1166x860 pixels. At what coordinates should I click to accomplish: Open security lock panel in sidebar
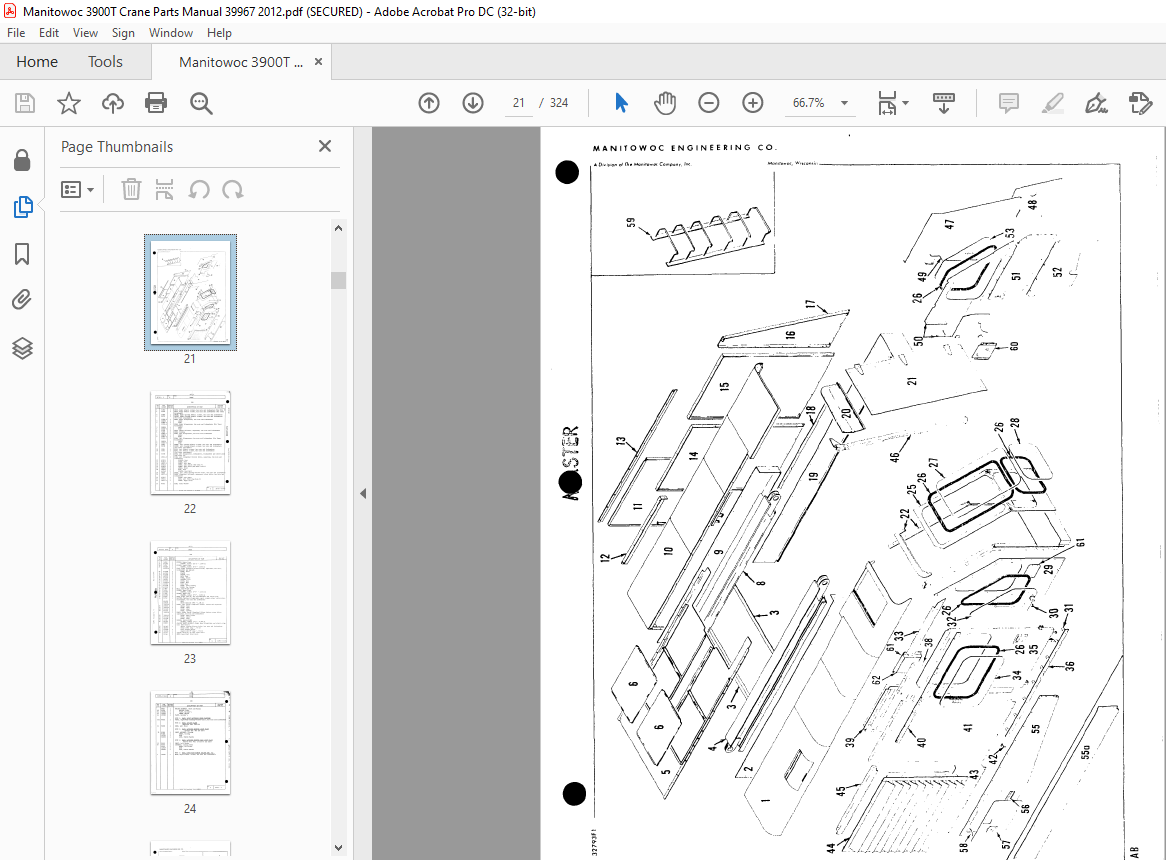pos(22,160)
